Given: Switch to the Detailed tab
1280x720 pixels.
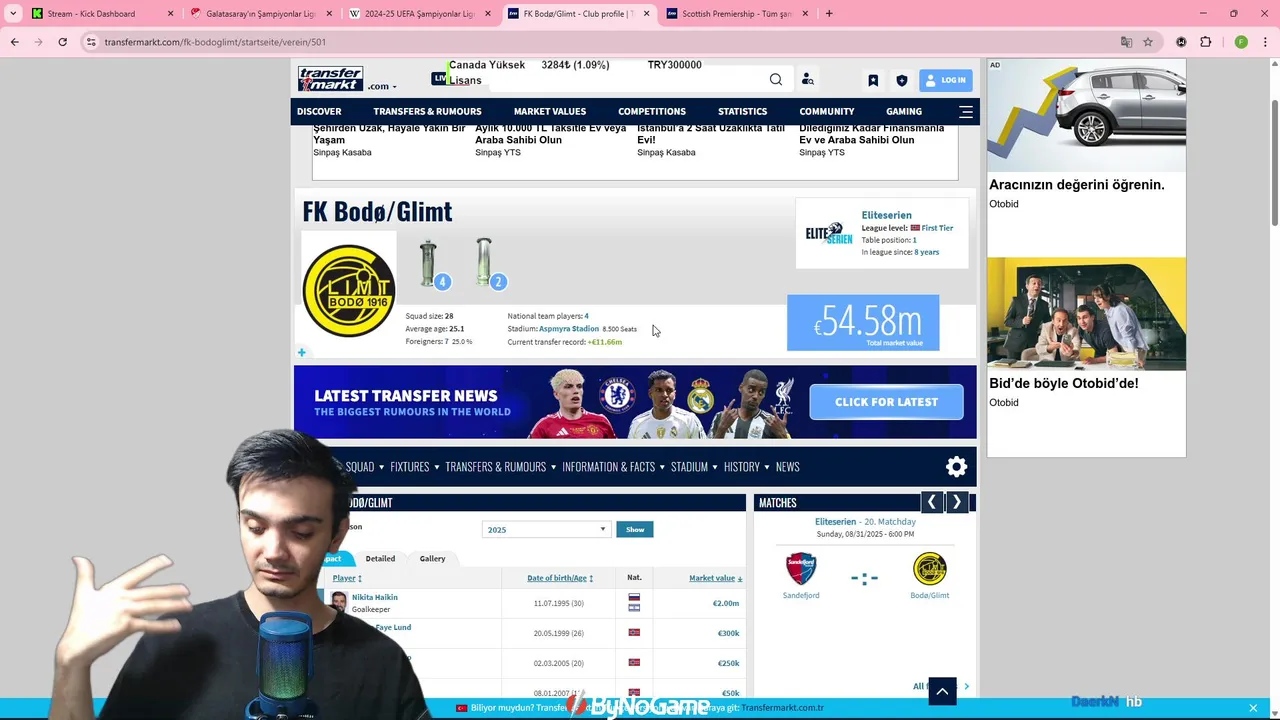Looking at the screenshot, I should [x=380, y=559].
